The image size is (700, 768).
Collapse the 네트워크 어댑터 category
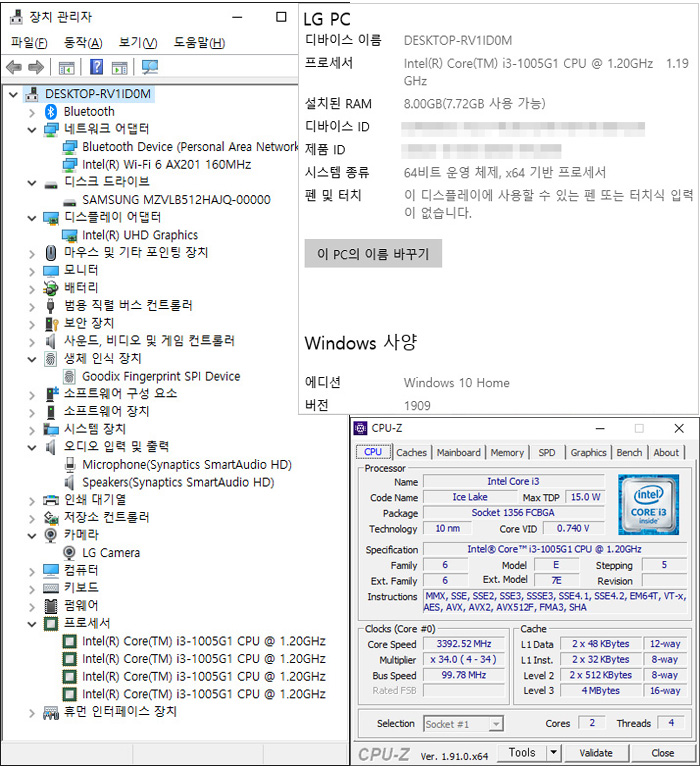click(x=32, y=130)
